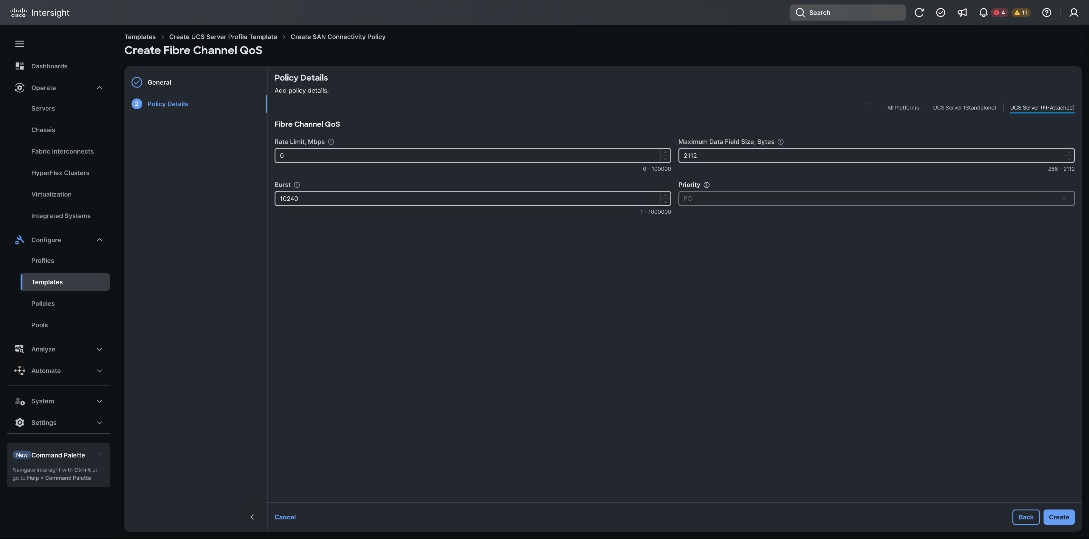This screenshot has width=1089, height=539.
Task: Click the Back button
Action: (1026, 517)
